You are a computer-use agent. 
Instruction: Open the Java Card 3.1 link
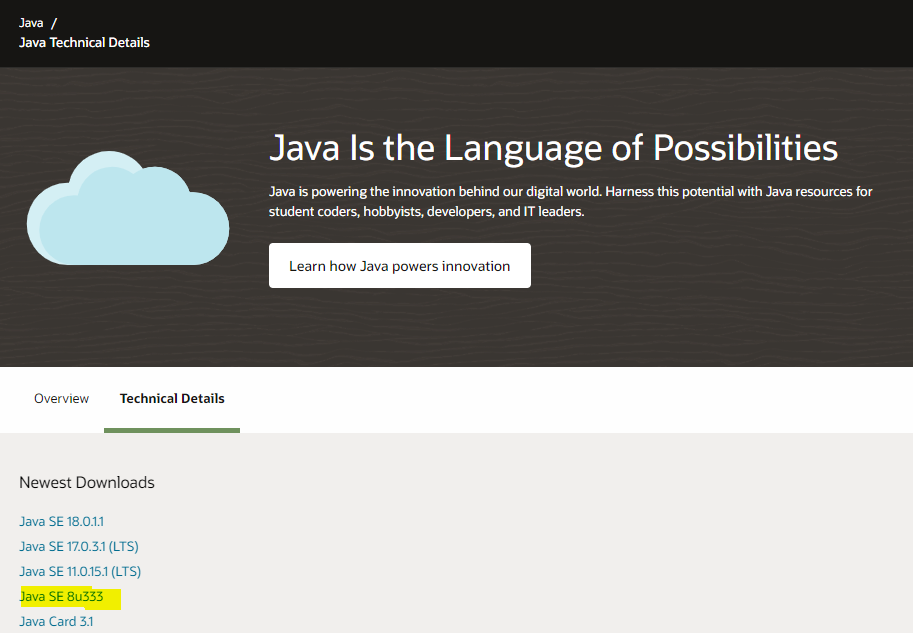pyautogui.click(x=56, y=621)
